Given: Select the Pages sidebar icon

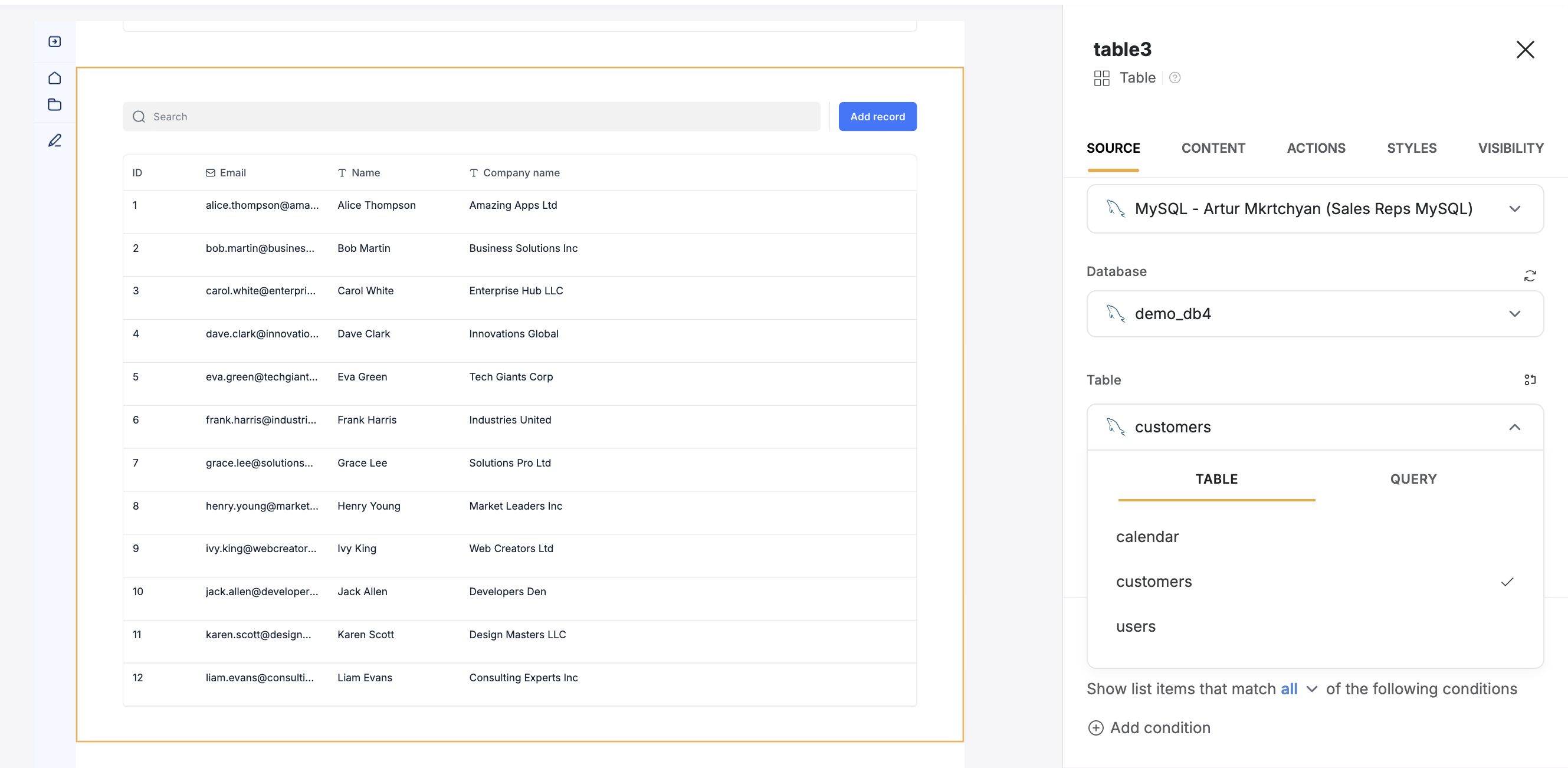Looking at the screenshot, I should tap(54, 41).
